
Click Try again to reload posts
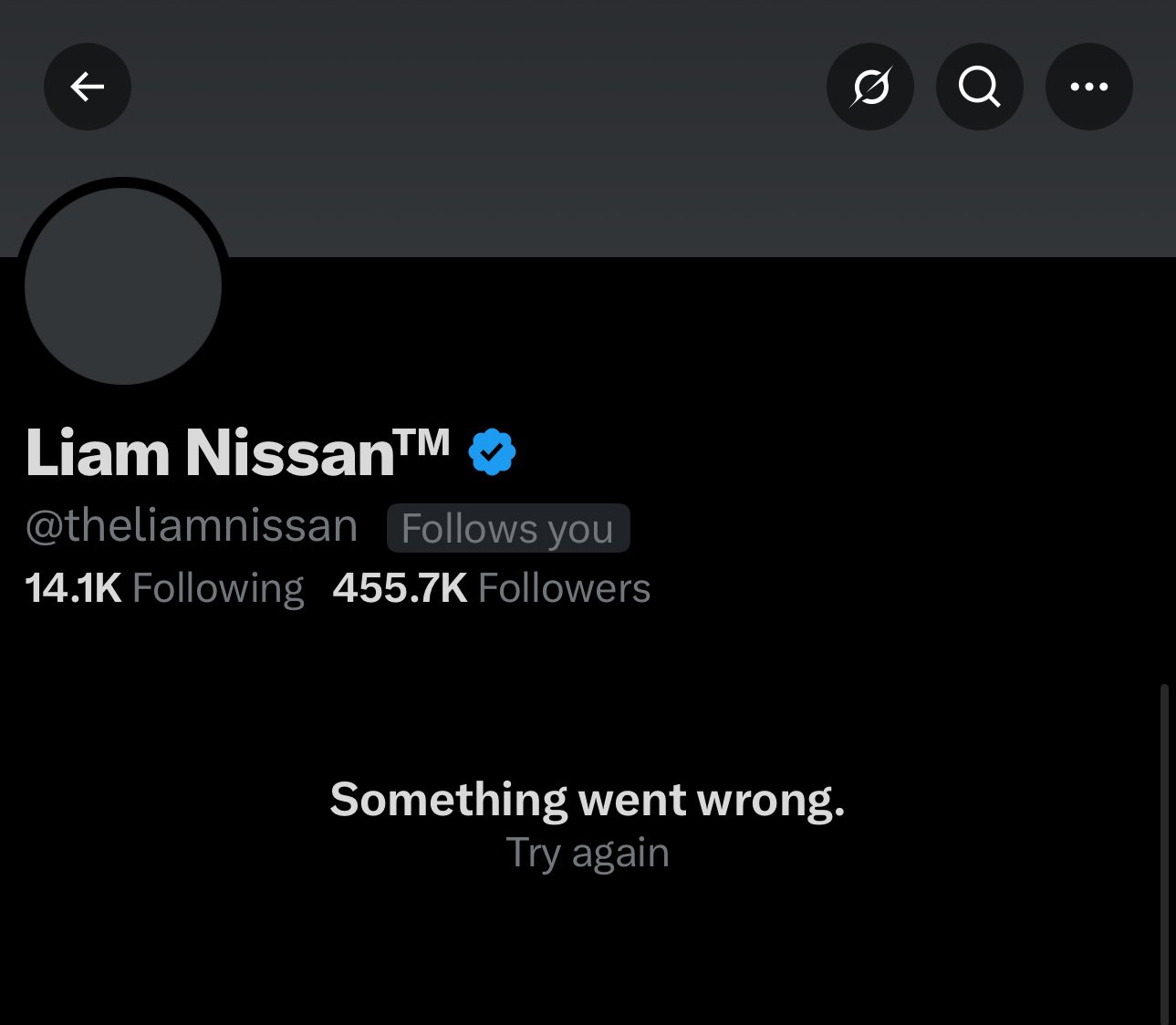[588, 853]
